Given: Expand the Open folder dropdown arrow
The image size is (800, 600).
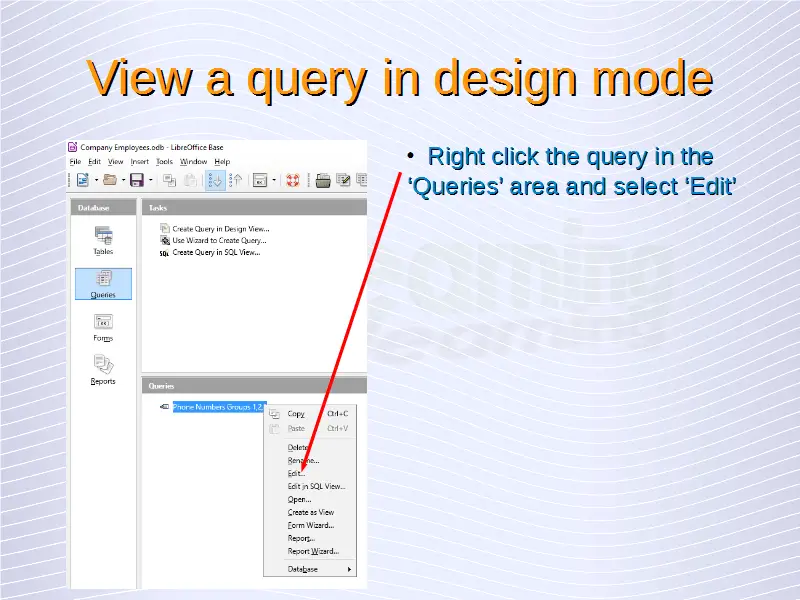Looking at the screenshot, I should (x=122, y=181).
